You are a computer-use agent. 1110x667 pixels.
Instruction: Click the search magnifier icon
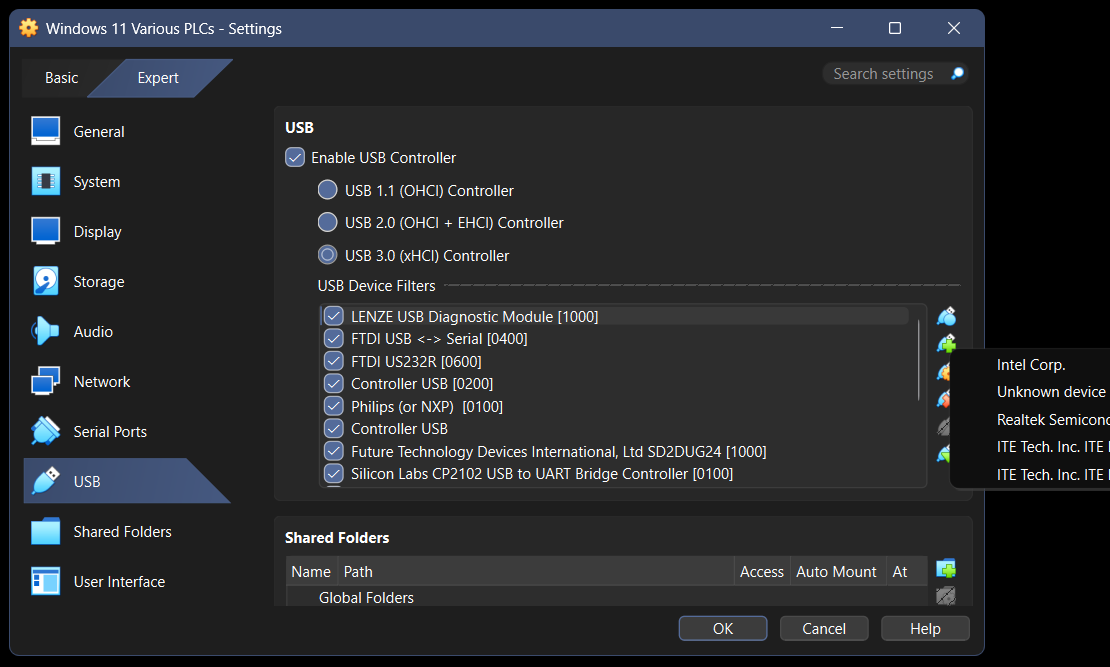[957, 74]
